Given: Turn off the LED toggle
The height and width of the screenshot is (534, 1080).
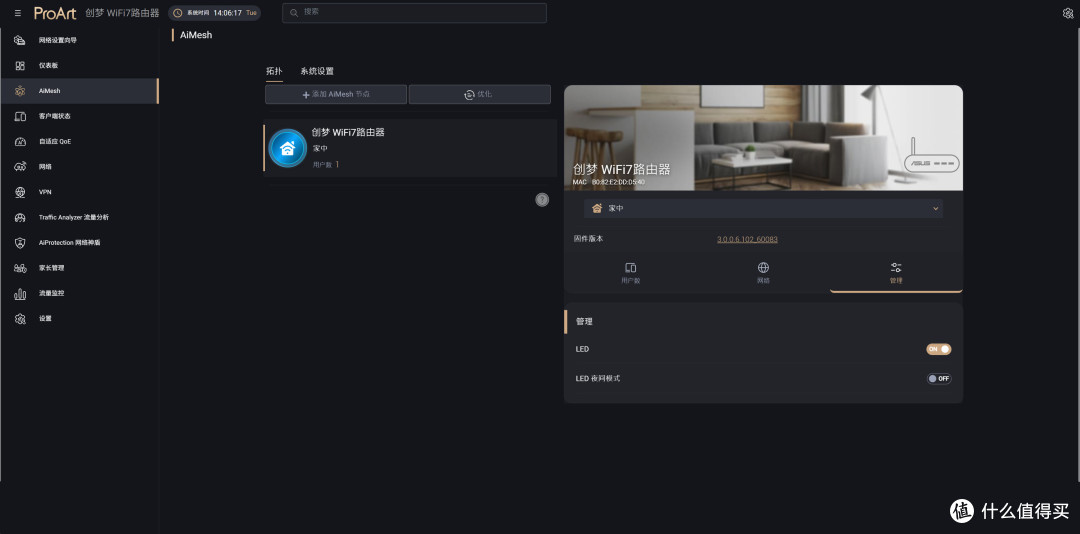Looking at the screenshot, I should [938, 349].
